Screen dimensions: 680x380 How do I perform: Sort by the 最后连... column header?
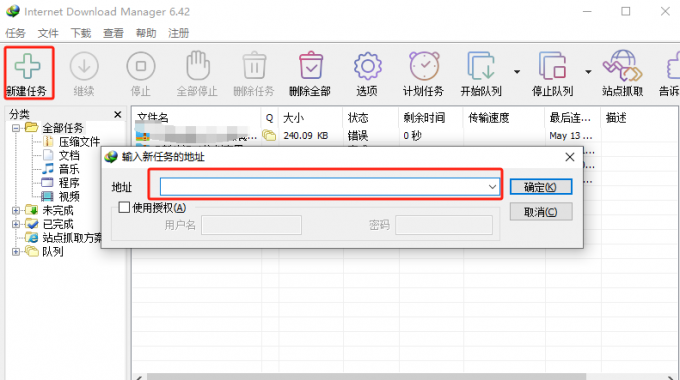click(572, 118)
